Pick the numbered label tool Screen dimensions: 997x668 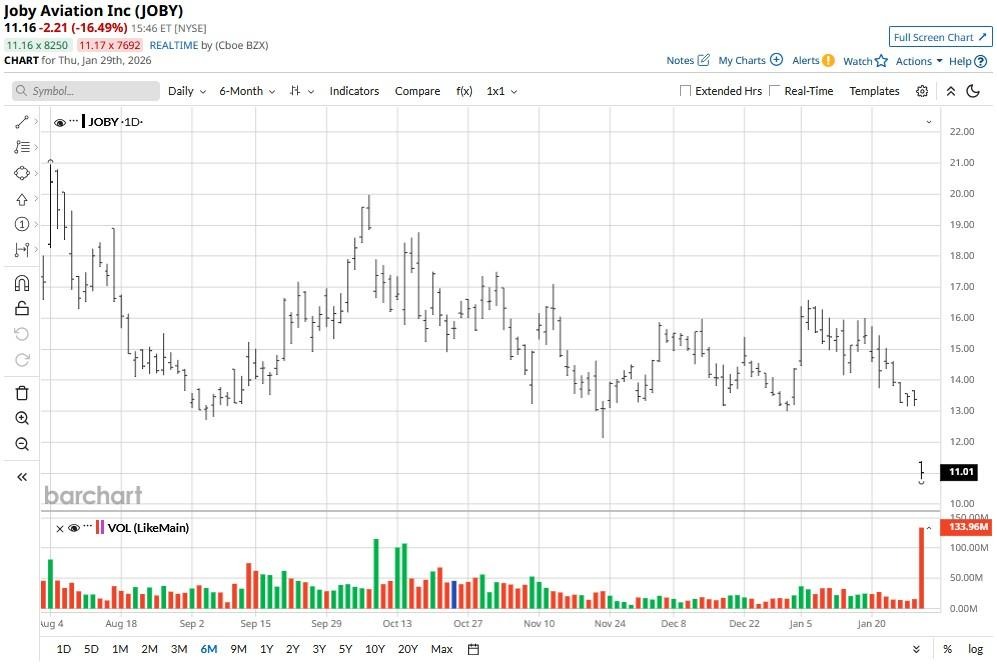(22, 224)
